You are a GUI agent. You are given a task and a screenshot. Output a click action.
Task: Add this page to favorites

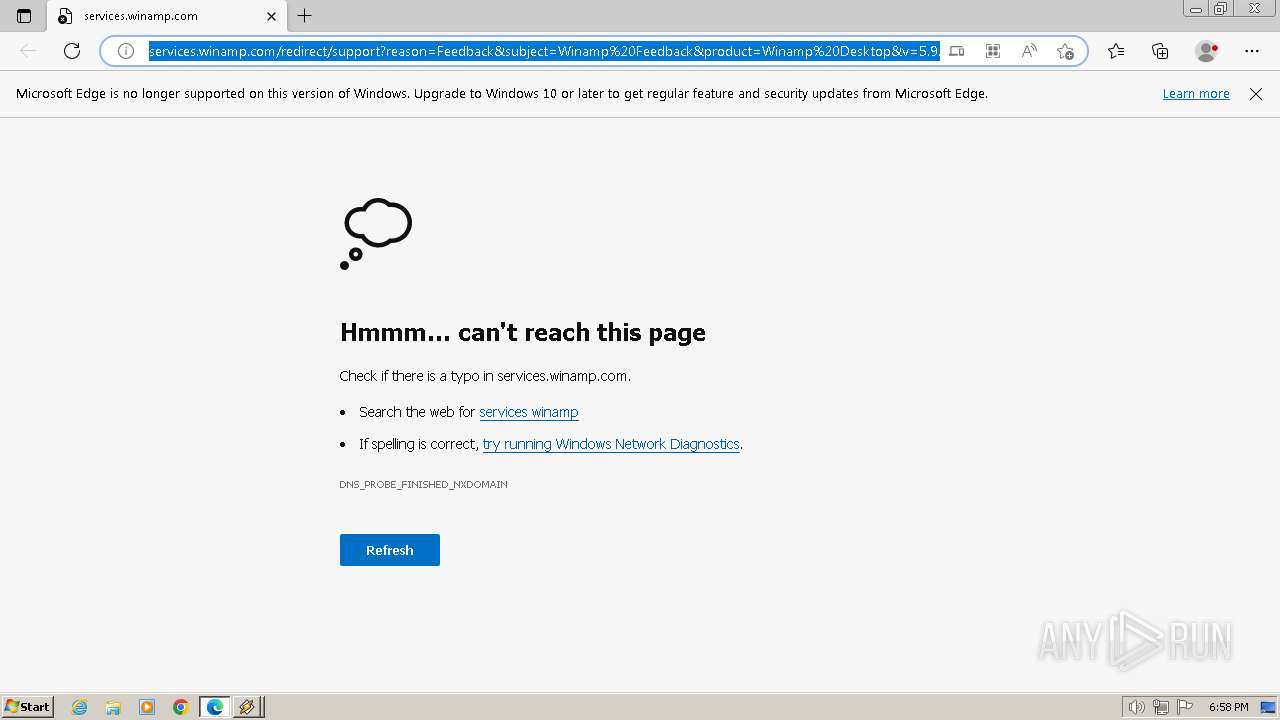1065,51
